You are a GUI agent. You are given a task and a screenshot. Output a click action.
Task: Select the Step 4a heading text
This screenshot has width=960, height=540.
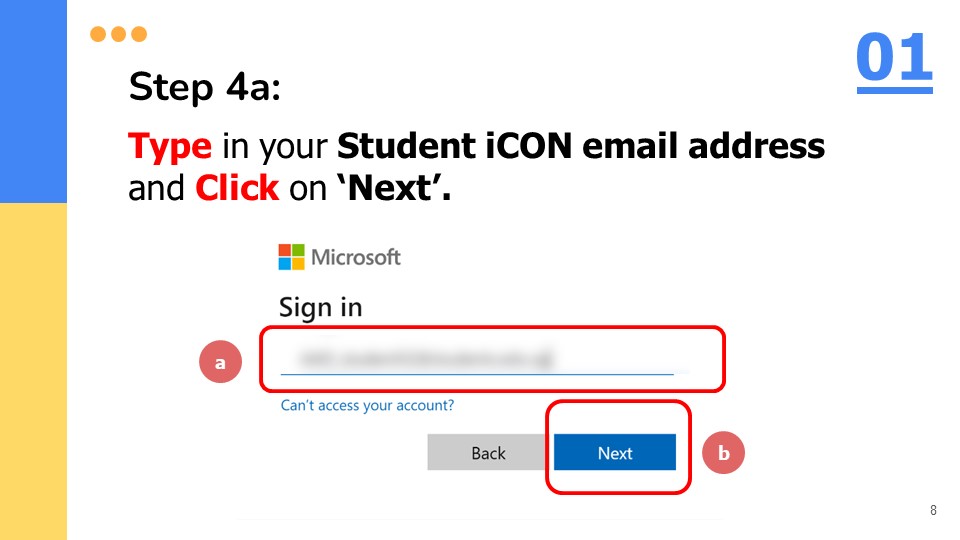tap(204, 87)
